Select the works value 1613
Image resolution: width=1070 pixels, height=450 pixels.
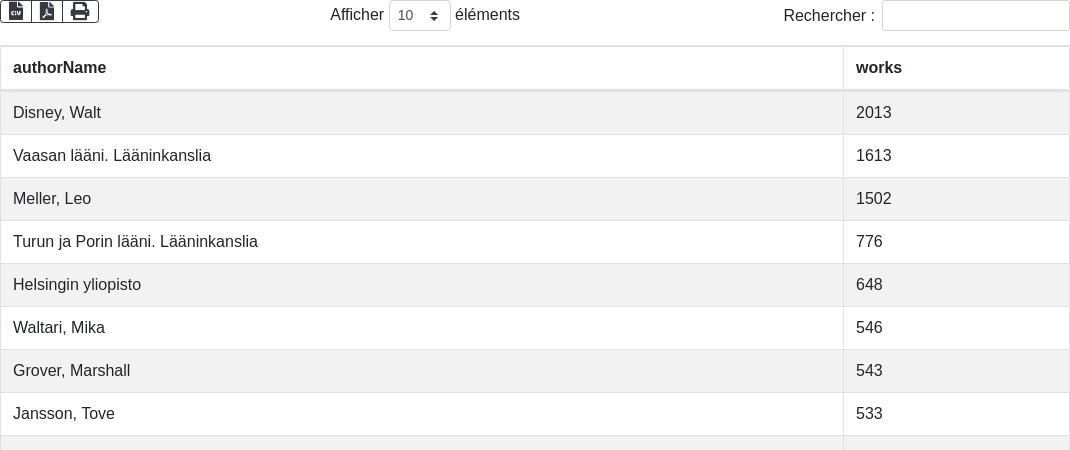tap(873, 156)
